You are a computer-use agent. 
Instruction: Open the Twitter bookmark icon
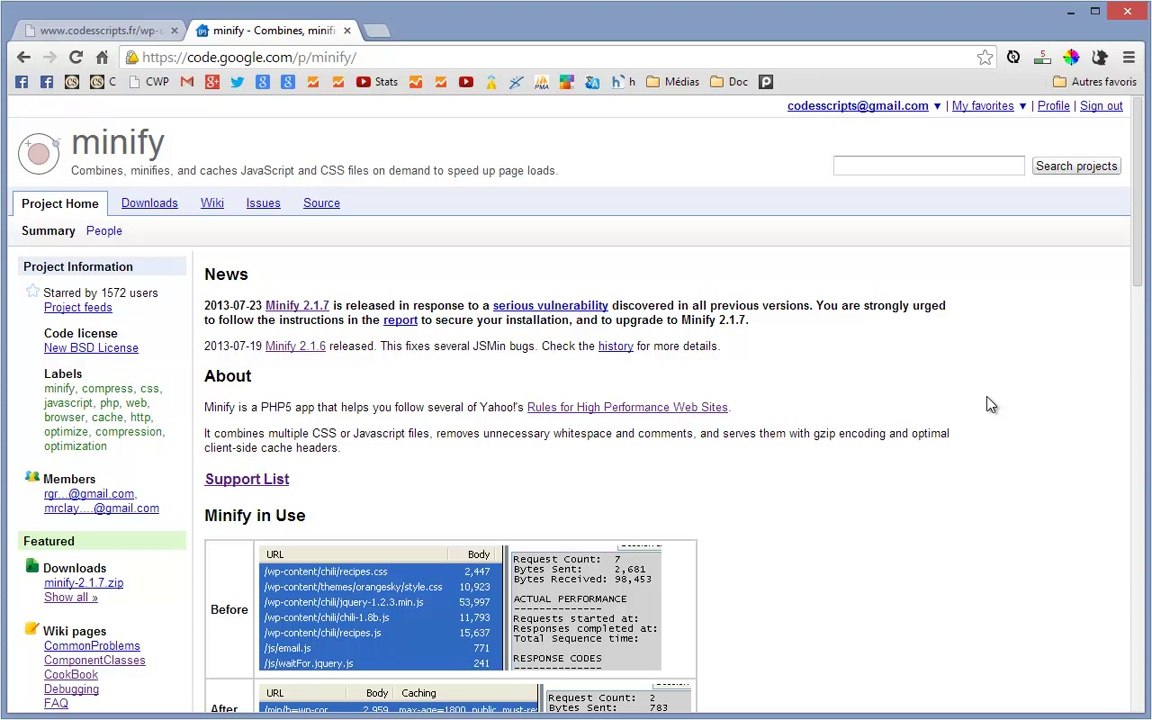237,82
